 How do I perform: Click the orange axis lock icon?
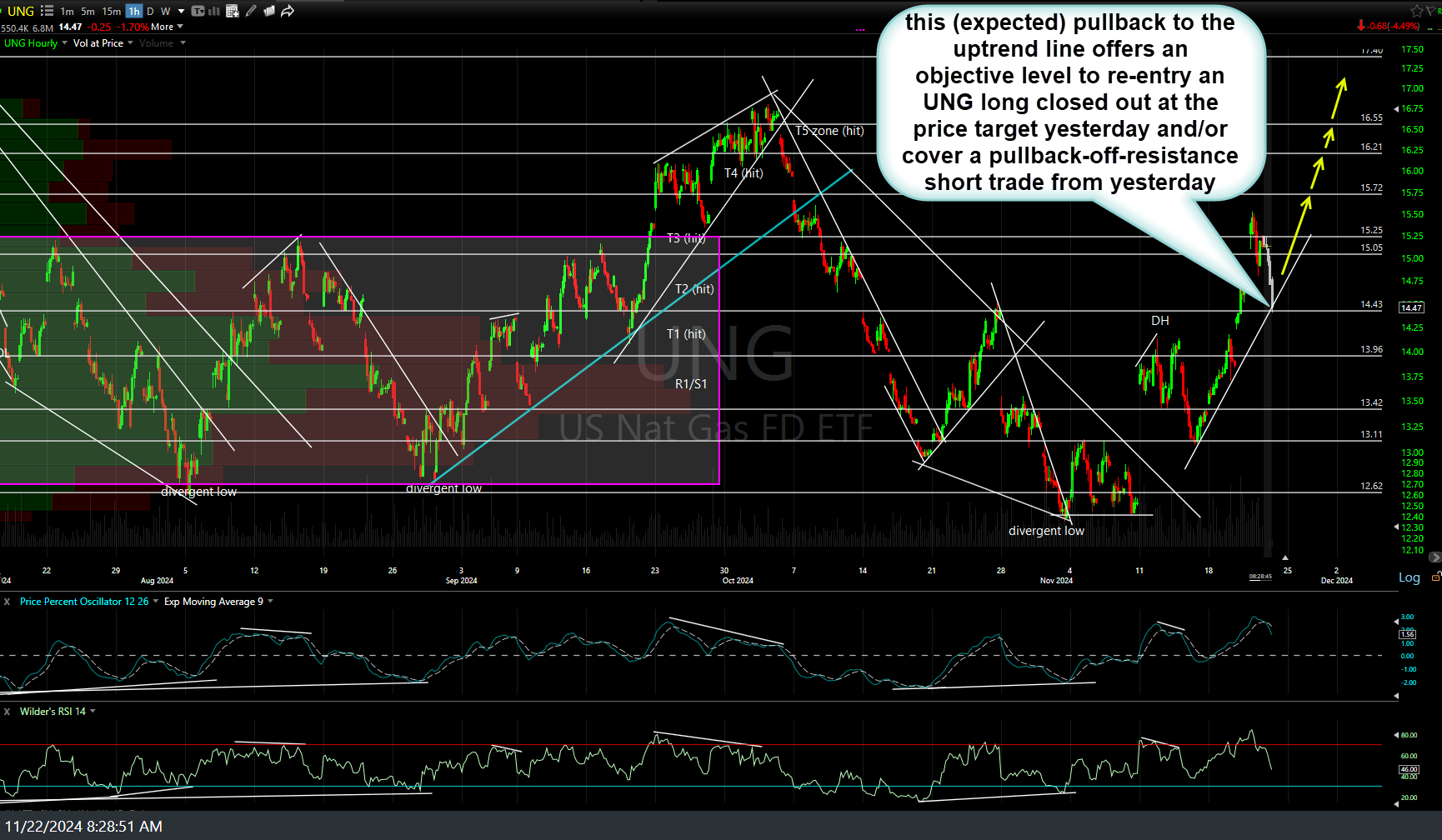point(1435,577)
